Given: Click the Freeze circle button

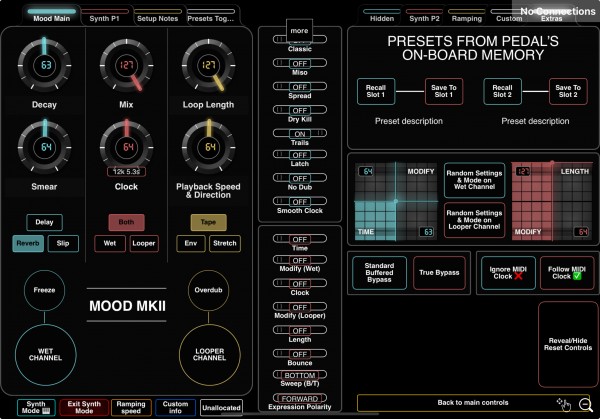Looking at the screenshot, I should coord(44,290).
